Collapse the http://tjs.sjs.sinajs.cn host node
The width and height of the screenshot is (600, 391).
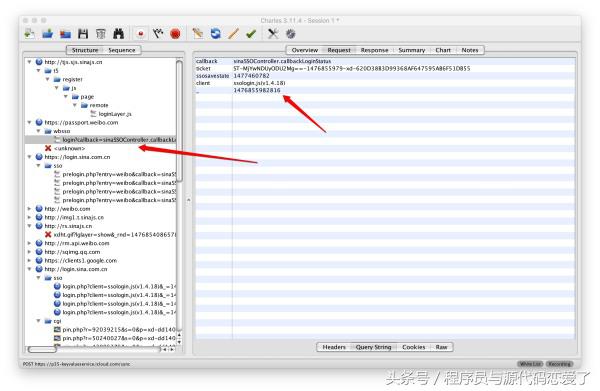coord(29,62)
